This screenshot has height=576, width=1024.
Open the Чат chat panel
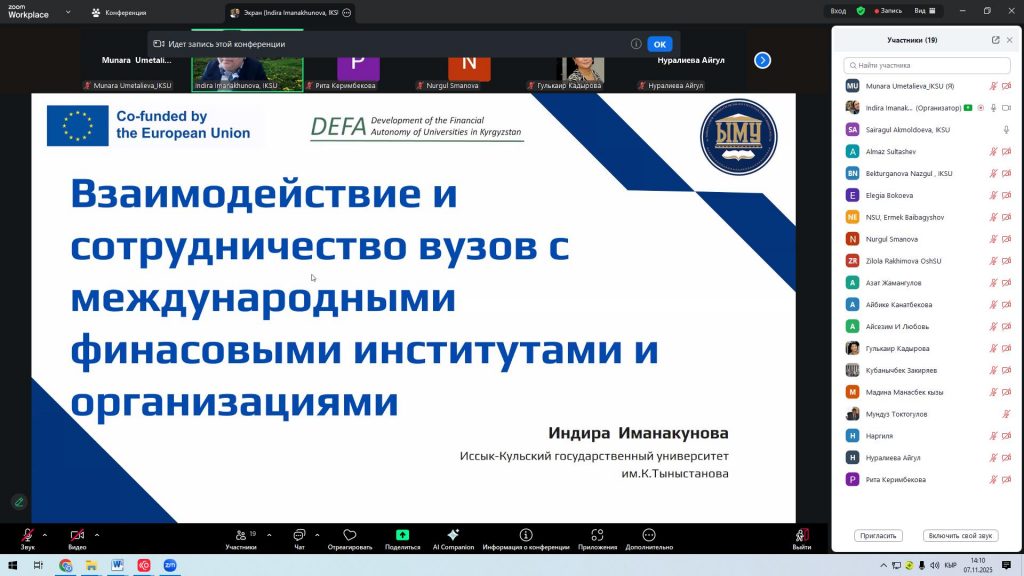click(299, 536)
